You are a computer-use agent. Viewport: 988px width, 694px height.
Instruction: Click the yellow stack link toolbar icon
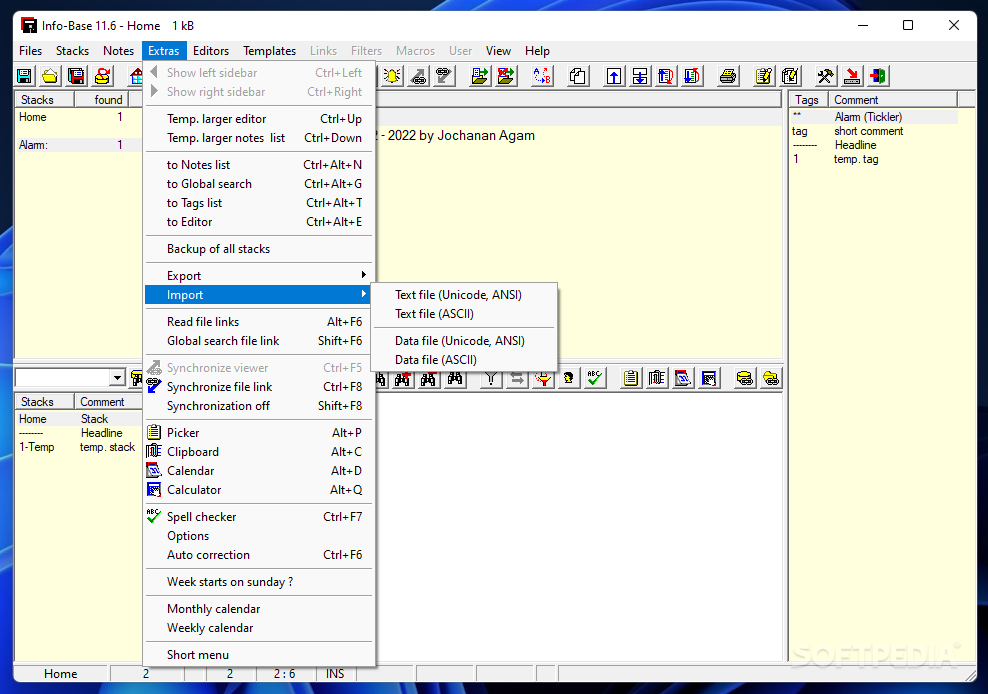pos(744,378)
